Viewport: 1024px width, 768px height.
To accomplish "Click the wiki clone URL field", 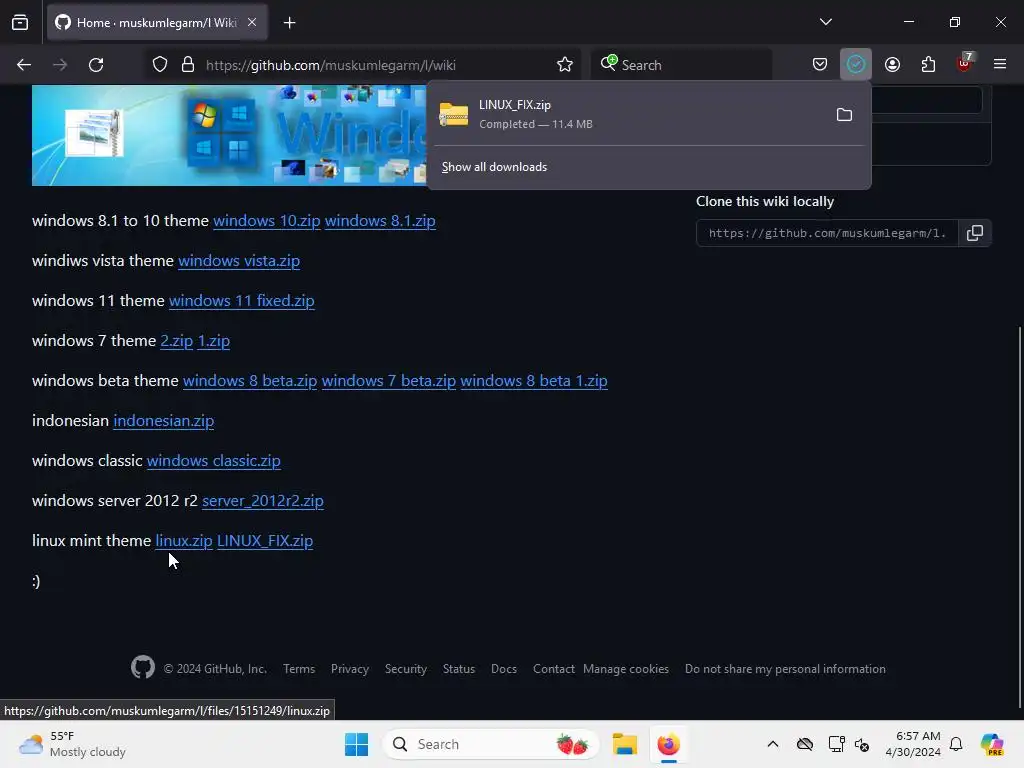I will (827, 233).
